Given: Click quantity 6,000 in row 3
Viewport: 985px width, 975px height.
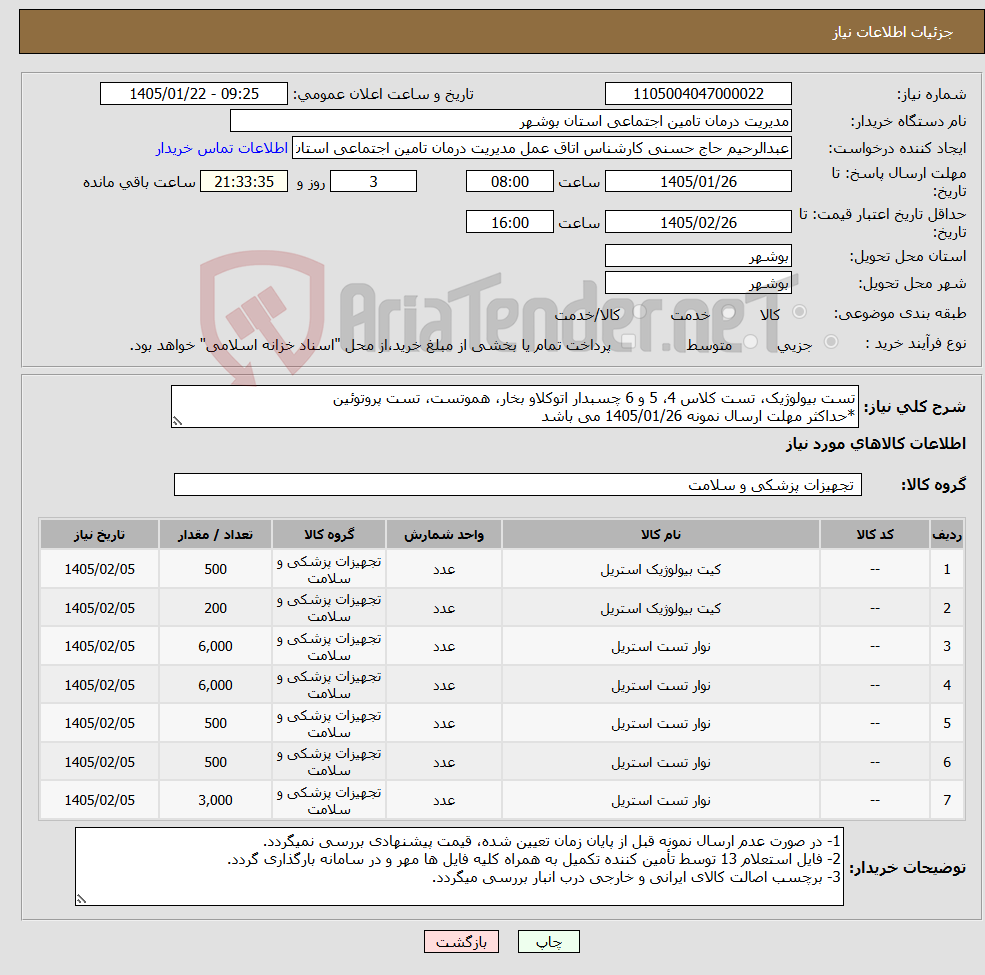Looking at the screenshot, I should [x=215, y=646].
